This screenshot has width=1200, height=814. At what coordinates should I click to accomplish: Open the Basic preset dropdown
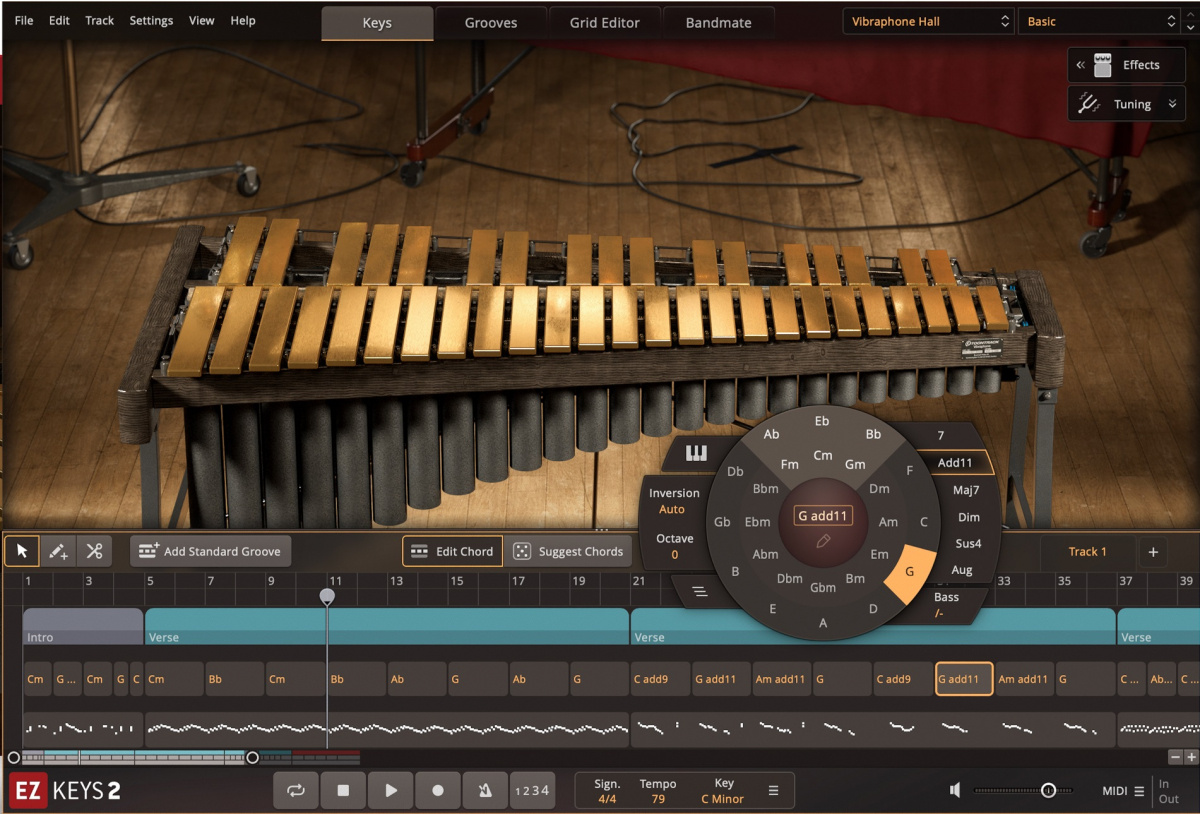tap(1100, 20)
